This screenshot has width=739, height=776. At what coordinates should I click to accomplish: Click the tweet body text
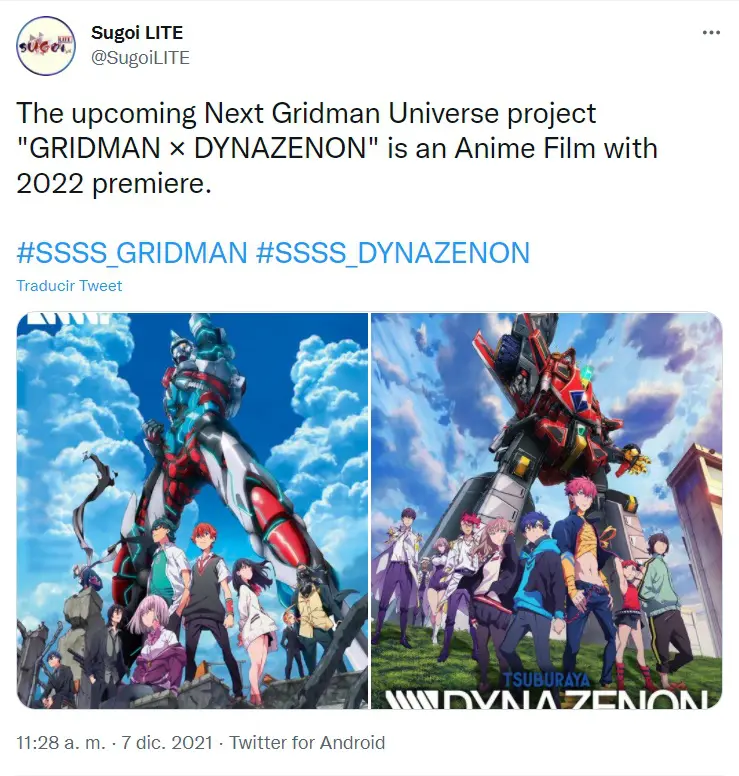coord(337,148)
